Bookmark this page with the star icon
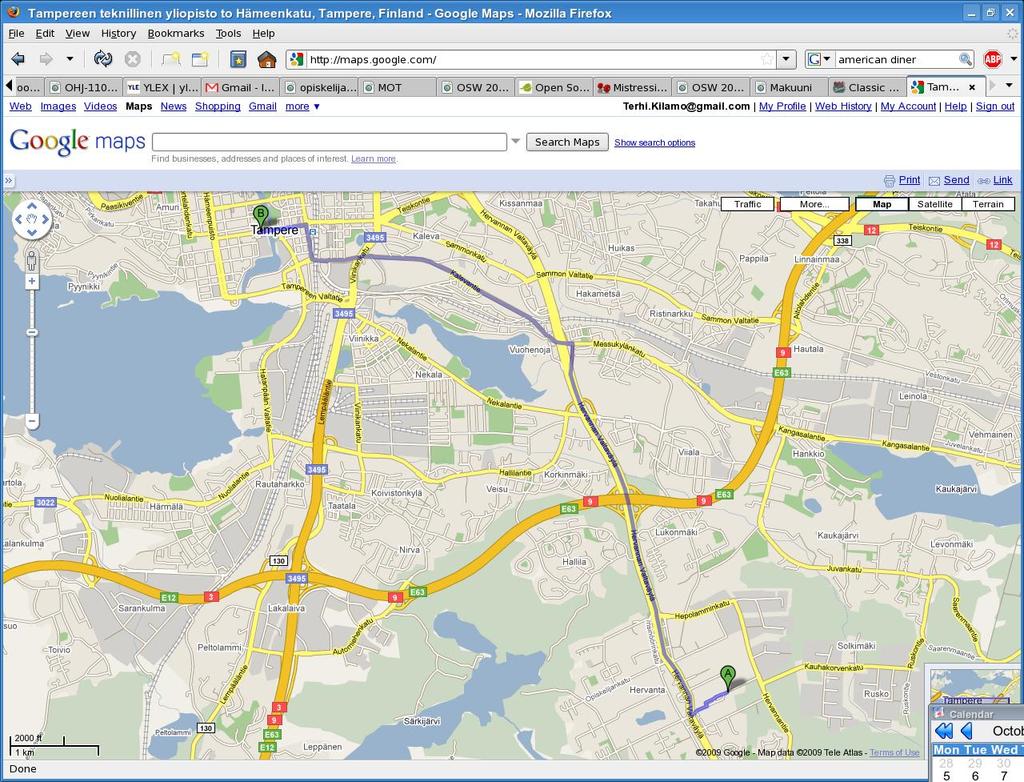The height and width of the screenshot is (782, 1024). tap(767, 59)
